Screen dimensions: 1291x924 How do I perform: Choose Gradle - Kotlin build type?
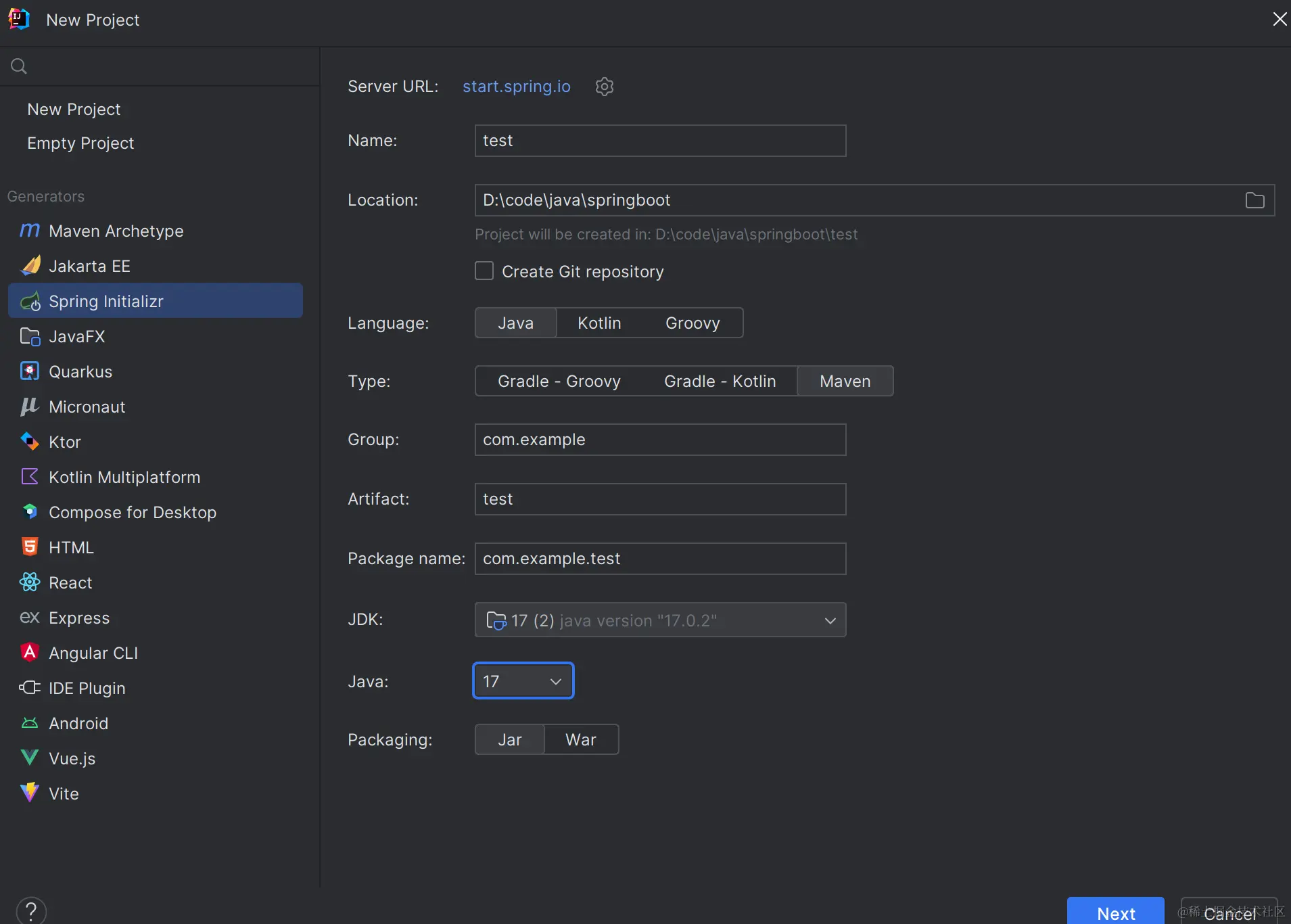[x=720, y=382]
